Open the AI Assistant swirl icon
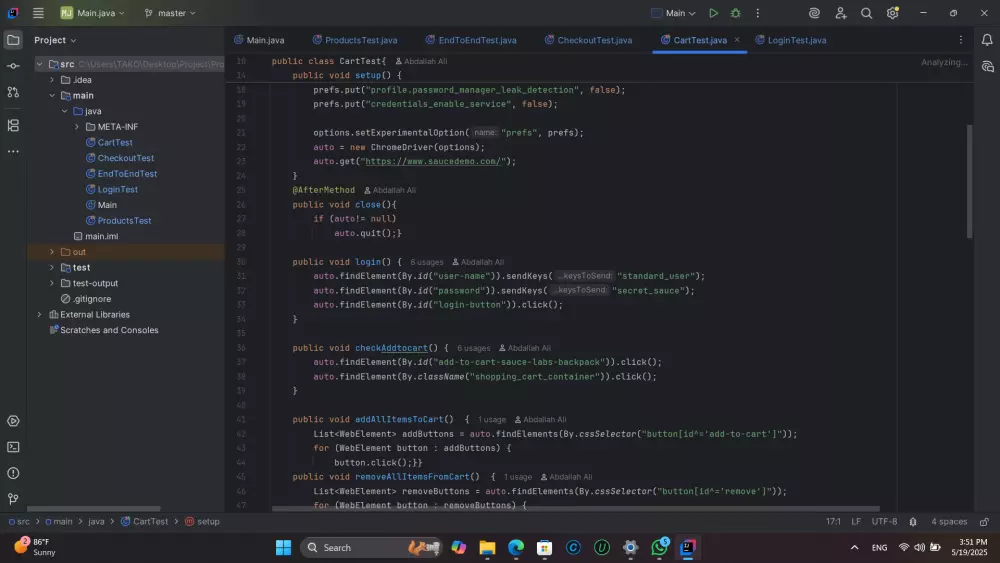Viewport: 1000px width, 563px height. point(814,13)
